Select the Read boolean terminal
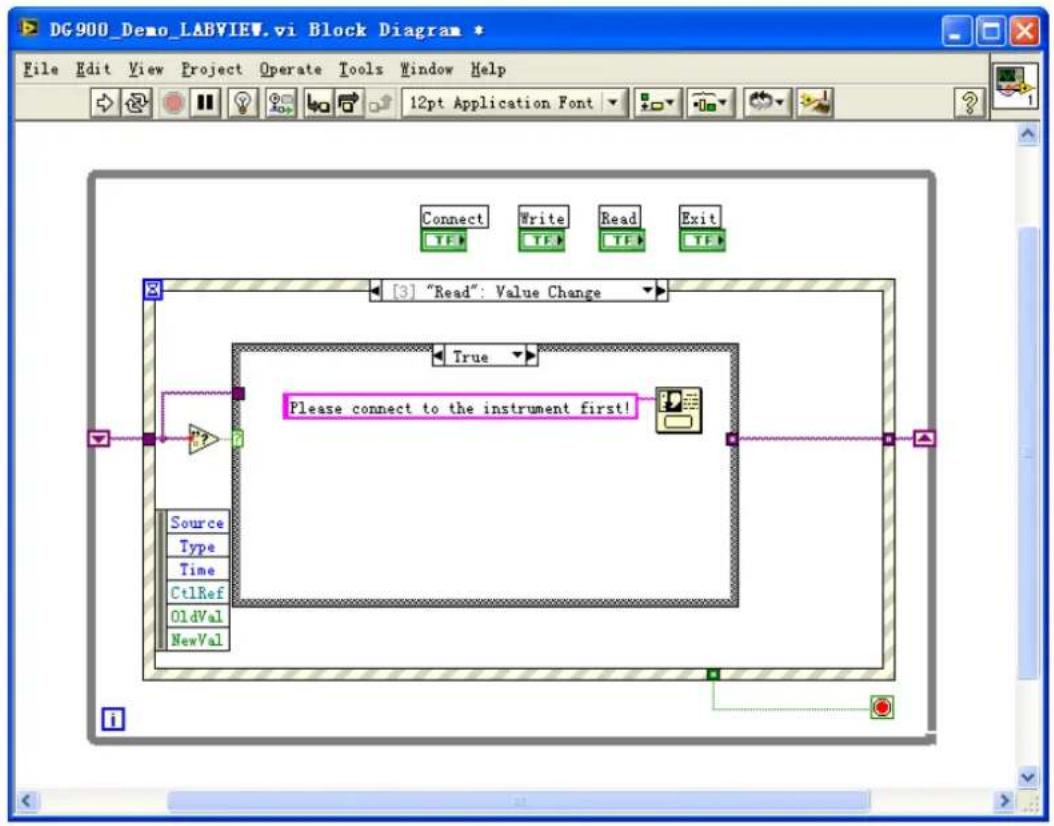Screen dimensions: 1054x826 click(622, 240)
